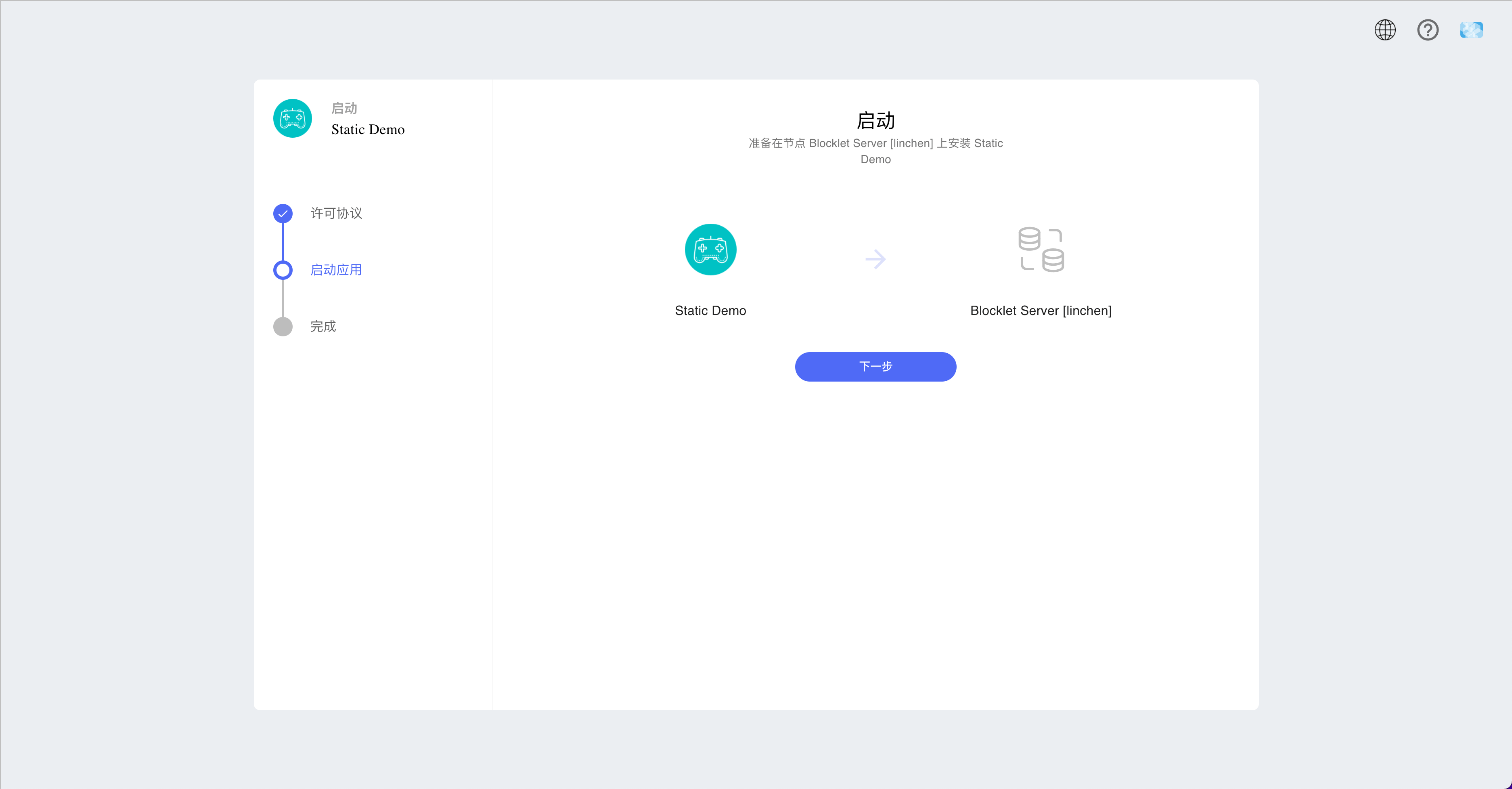Viewport: 1512px width, 789px height.
Task: Open the language globe icon
Action: [1384, 30]
